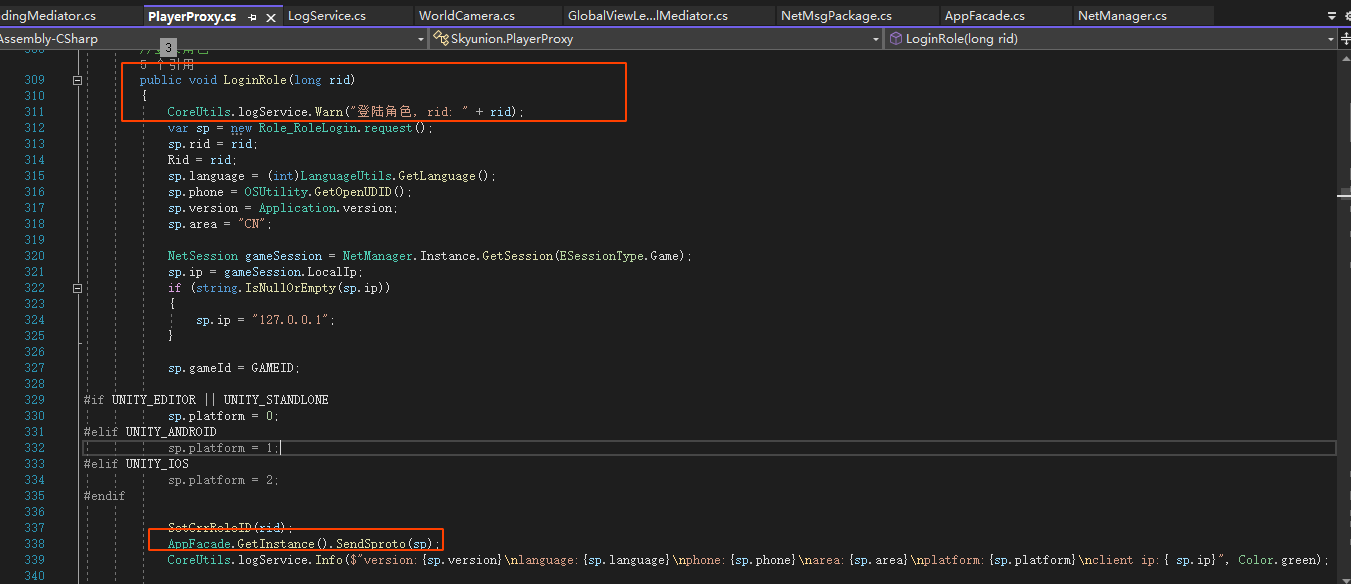
Task: Switch to the WorldCamera.cs tab
Action: pos(466,16)
